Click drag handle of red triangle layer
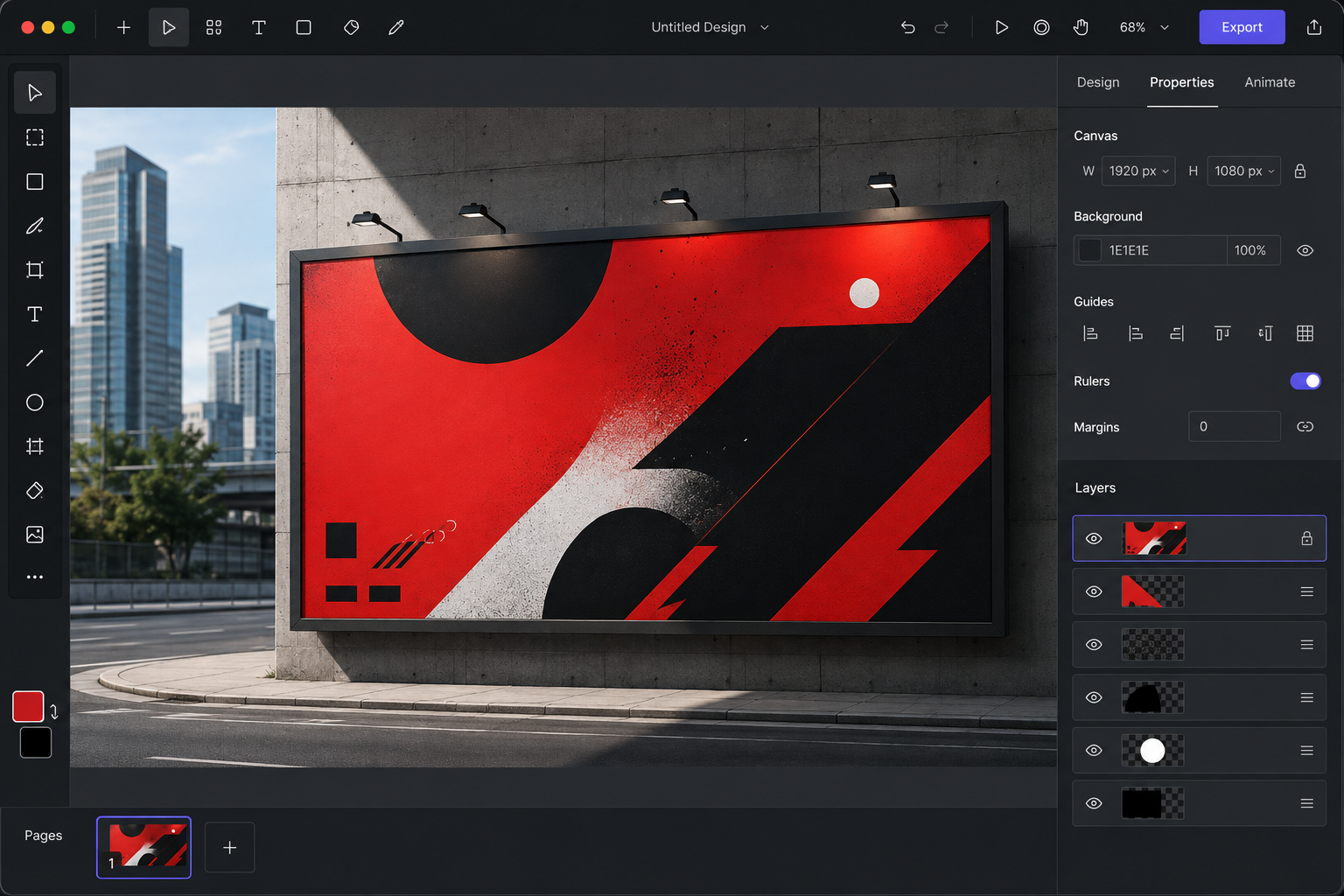The width and height of the screenshot is (1344, 896). tap(1306, 591)
